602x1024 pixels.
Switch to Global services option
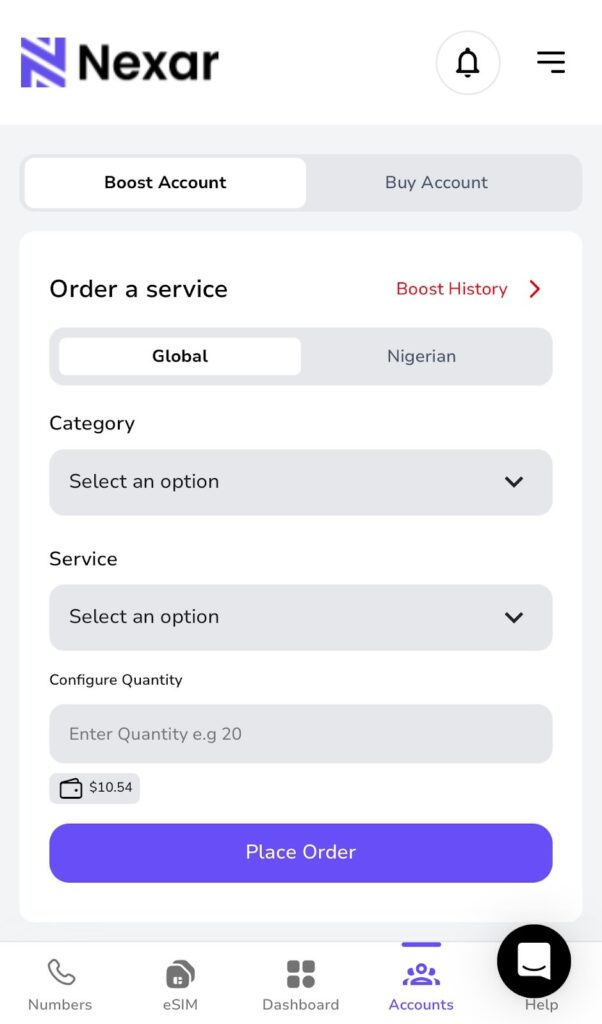(x=180, y=356)
